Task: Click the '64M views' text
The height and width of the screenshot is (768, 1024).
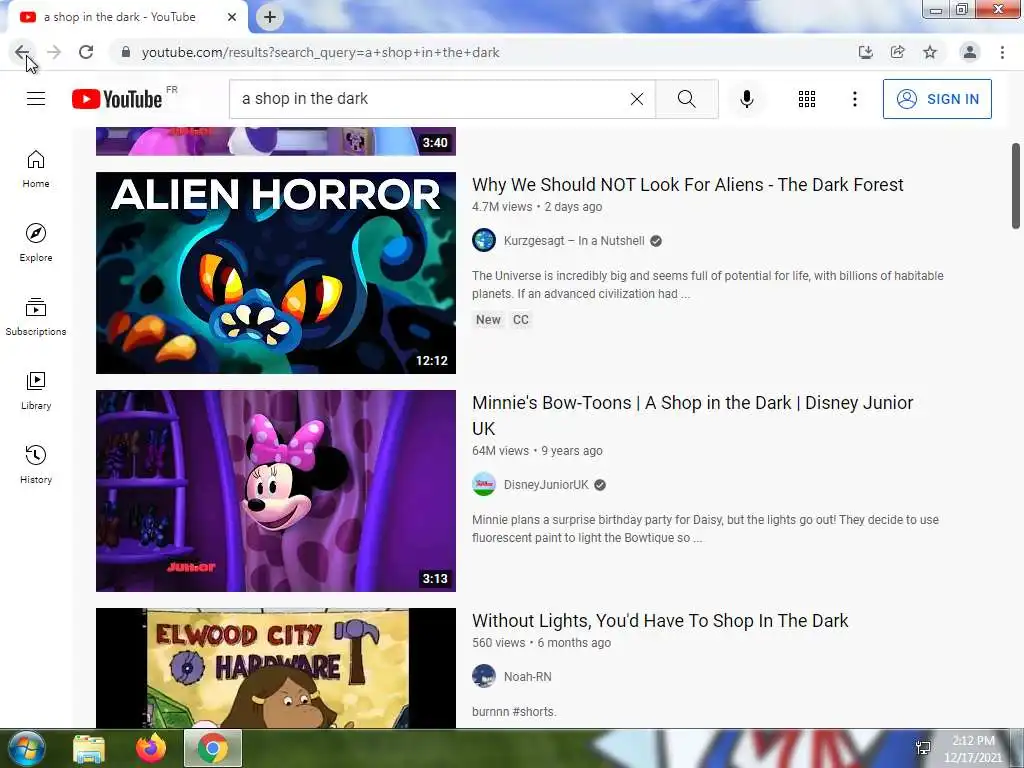Action: [x=500, y=451]
